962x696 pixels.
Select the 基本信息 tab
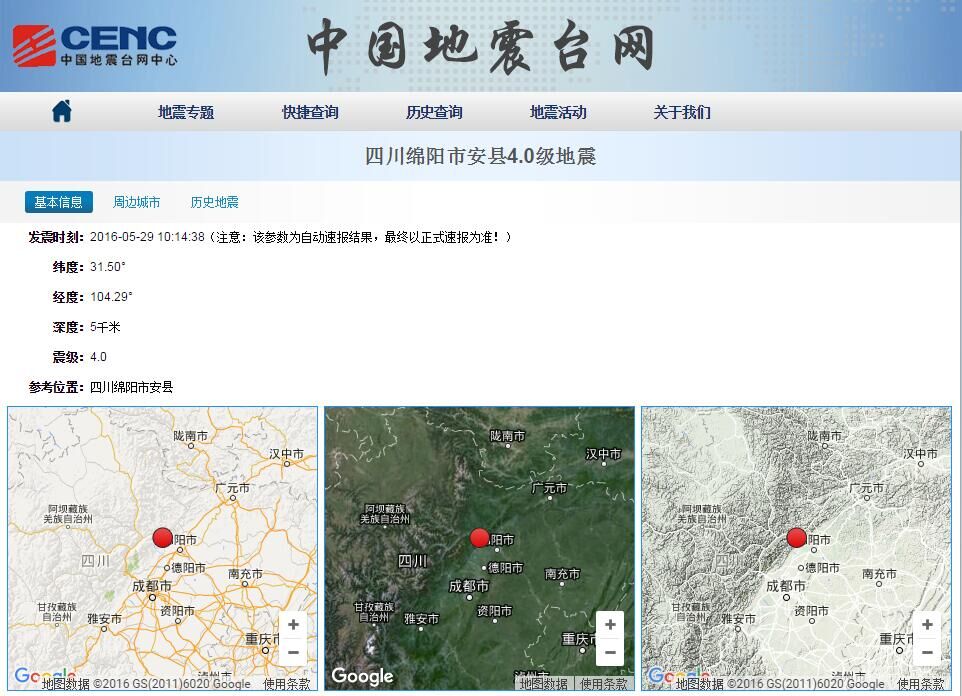[x=59, y=202]
